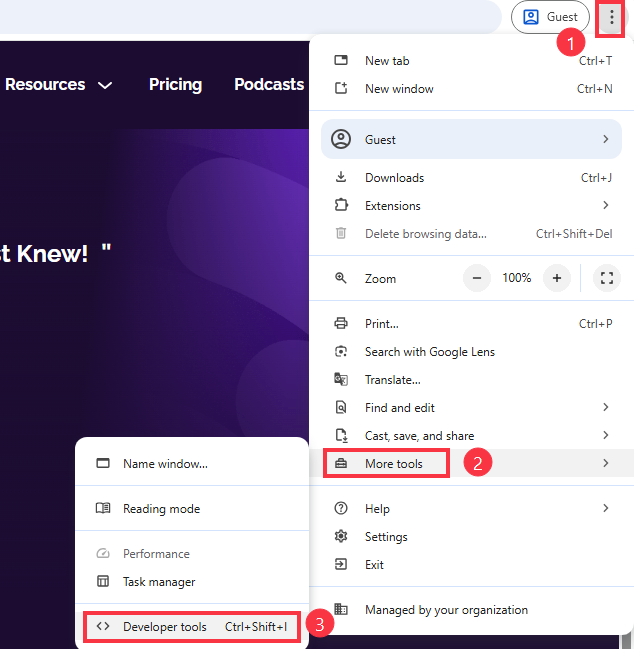Click the Name window icon
The width and height of the screenshot is (634, 649).
[x=103, y=463]
